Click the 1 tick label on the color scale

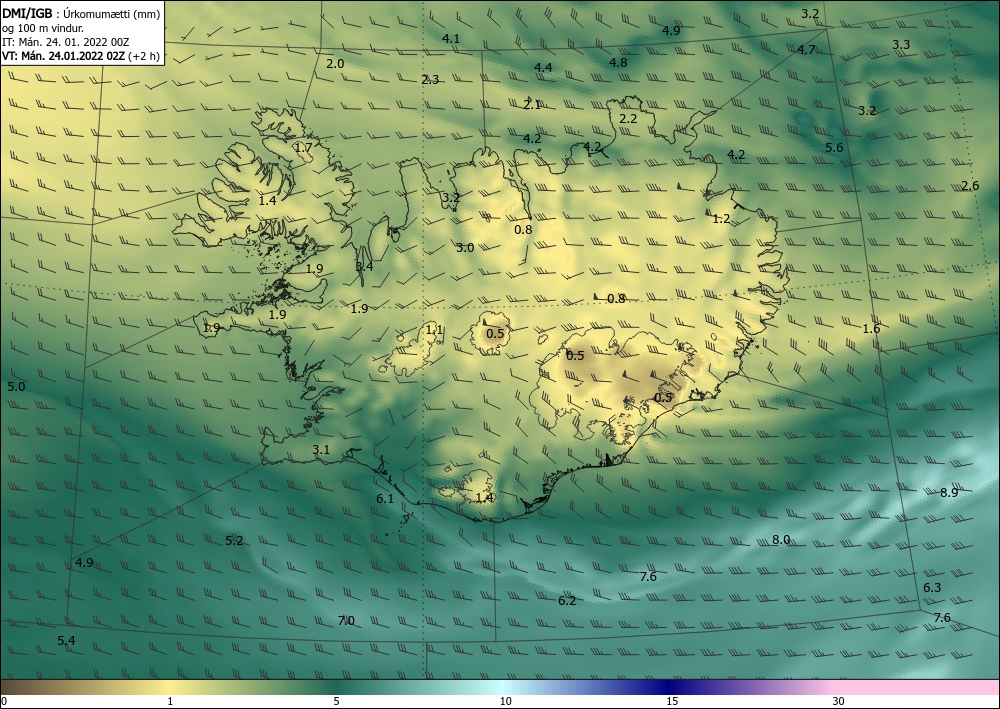point(170,701)
